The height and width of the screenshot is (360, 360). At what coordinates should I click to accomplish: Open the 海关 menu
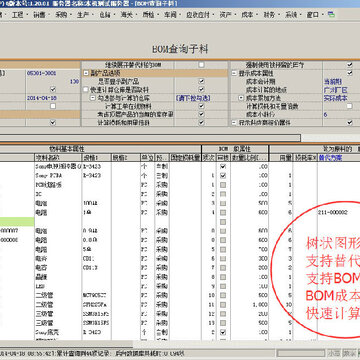tap(126, 15)
